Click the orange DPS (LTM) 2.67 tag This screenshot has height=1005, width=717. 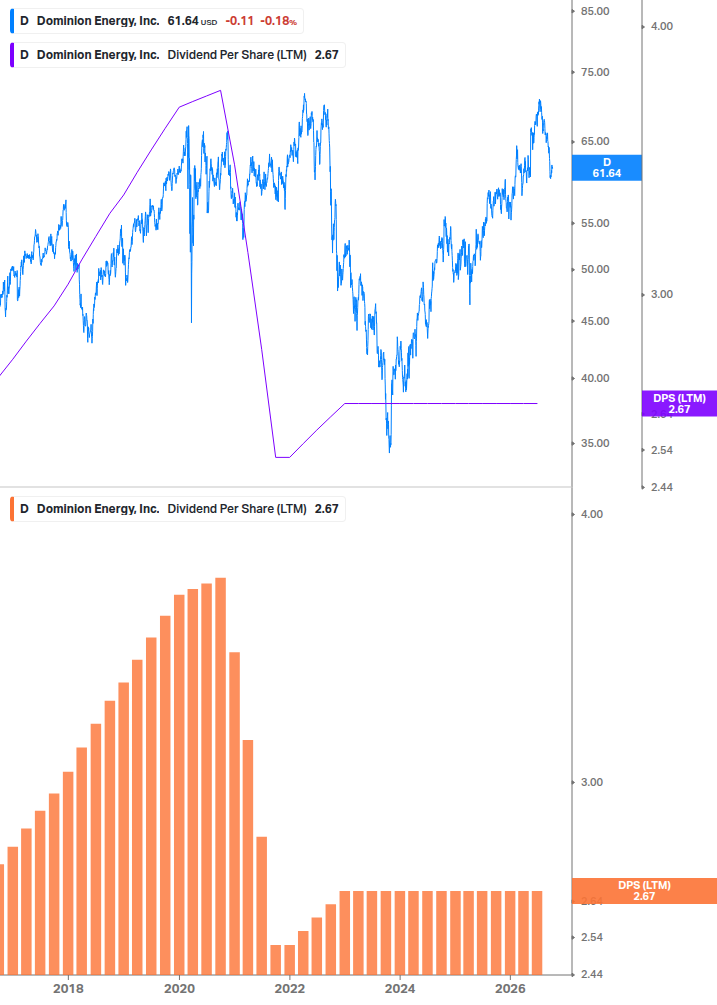(x=644, y=891)
